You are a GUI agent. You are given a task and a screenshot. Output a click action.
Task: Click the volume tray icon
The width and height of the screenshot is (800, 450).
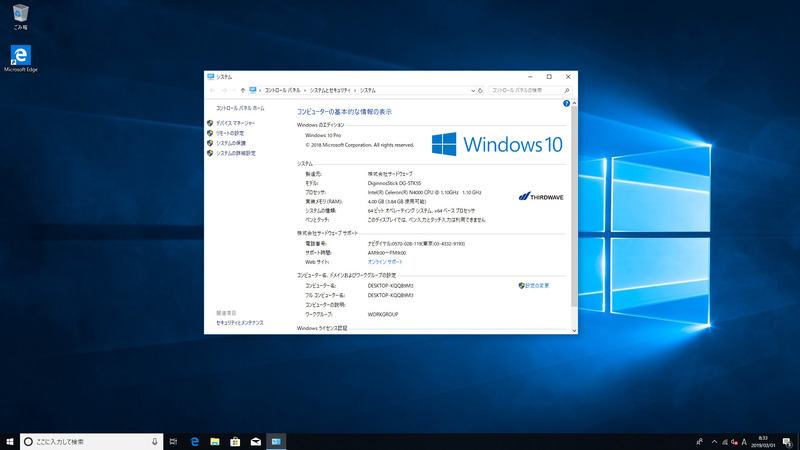pos(734,442)
